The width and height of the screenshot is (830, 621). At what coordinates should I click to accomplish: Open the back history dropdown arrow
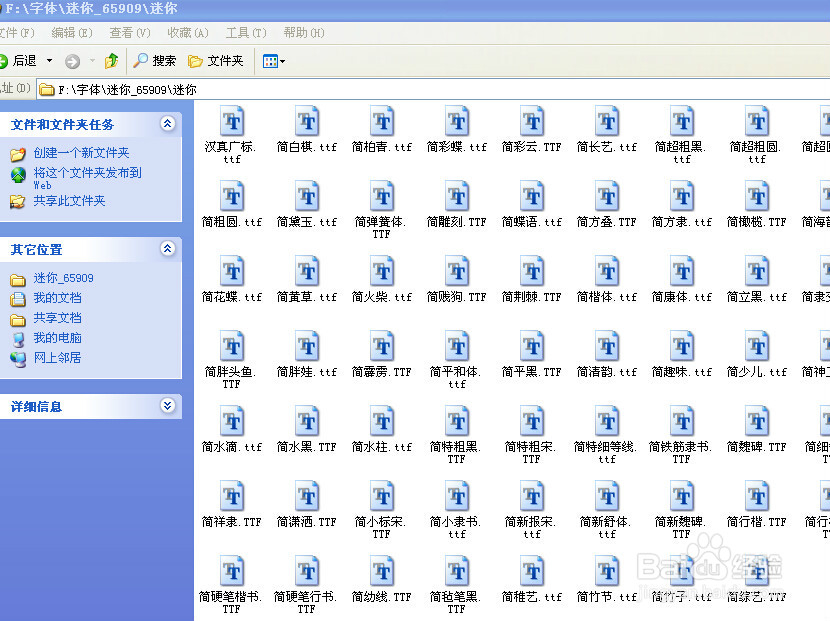50,61
